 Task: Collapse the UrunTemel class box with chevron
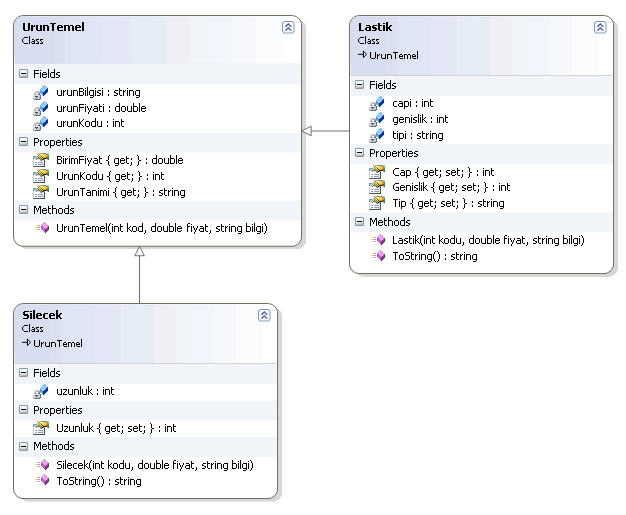pos(288,27)
